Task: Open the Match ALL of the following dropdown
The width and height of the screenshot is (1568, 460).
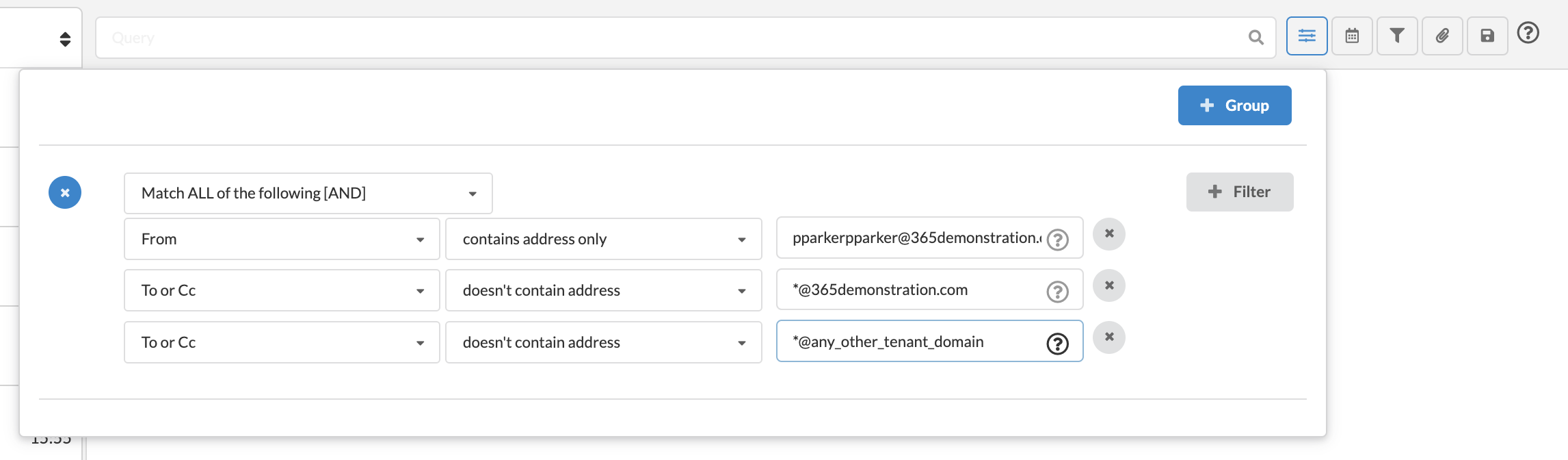Action: 308,193
